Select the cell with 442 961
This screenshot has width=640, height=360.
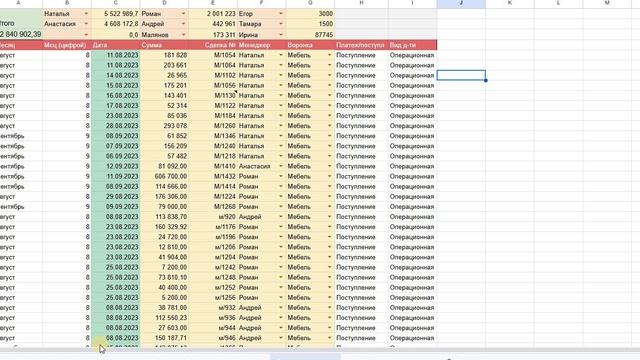[x=213, y=24]
